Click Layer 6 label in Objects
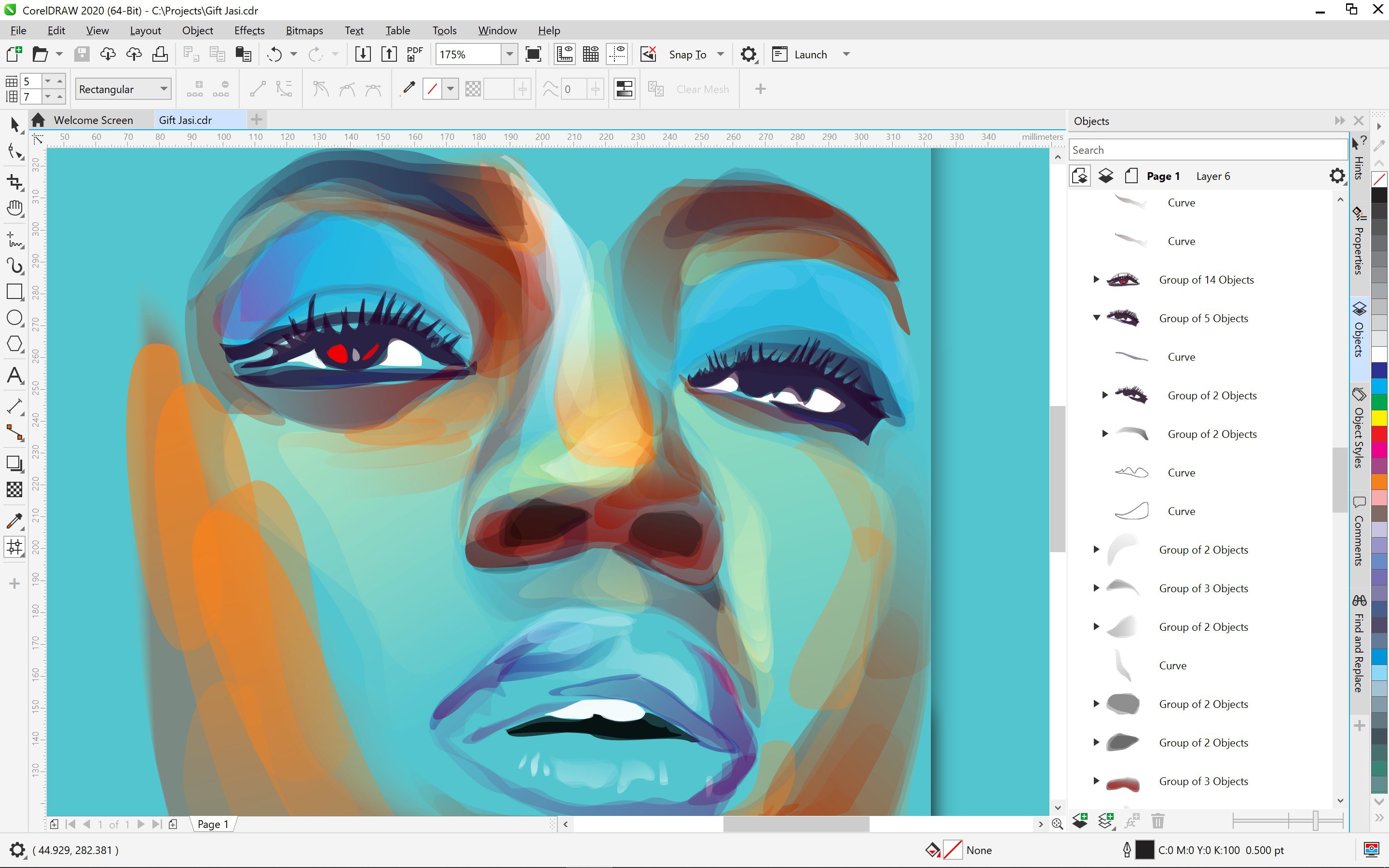 pyautogui.click(x=1213, y=176)
